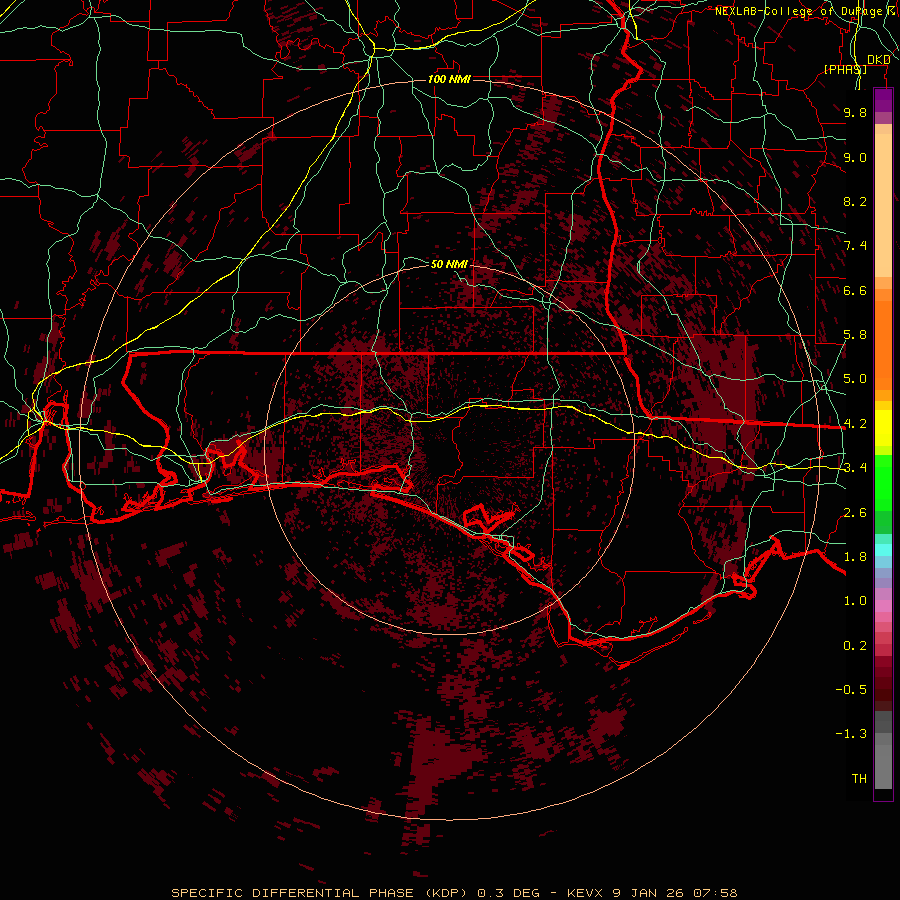Select the 9.8 value on the color scale

[x=855, y=112]
